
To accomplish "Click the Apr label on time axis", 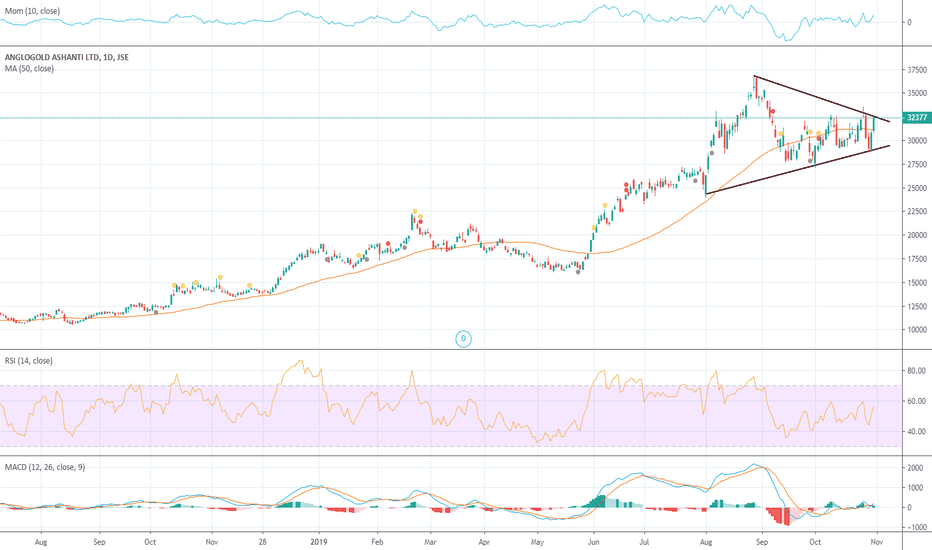I will pos(484,542).
